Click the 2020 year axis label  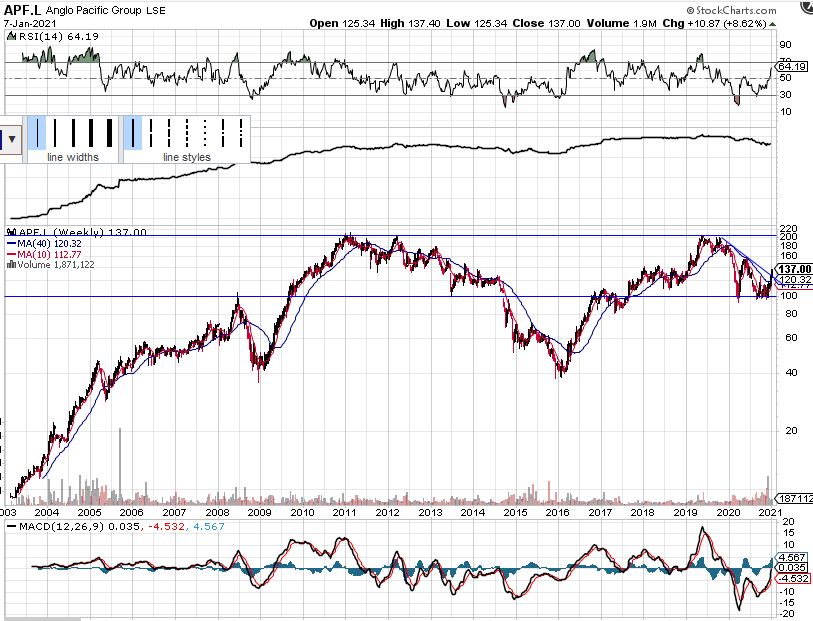click(x=728, y=513)
